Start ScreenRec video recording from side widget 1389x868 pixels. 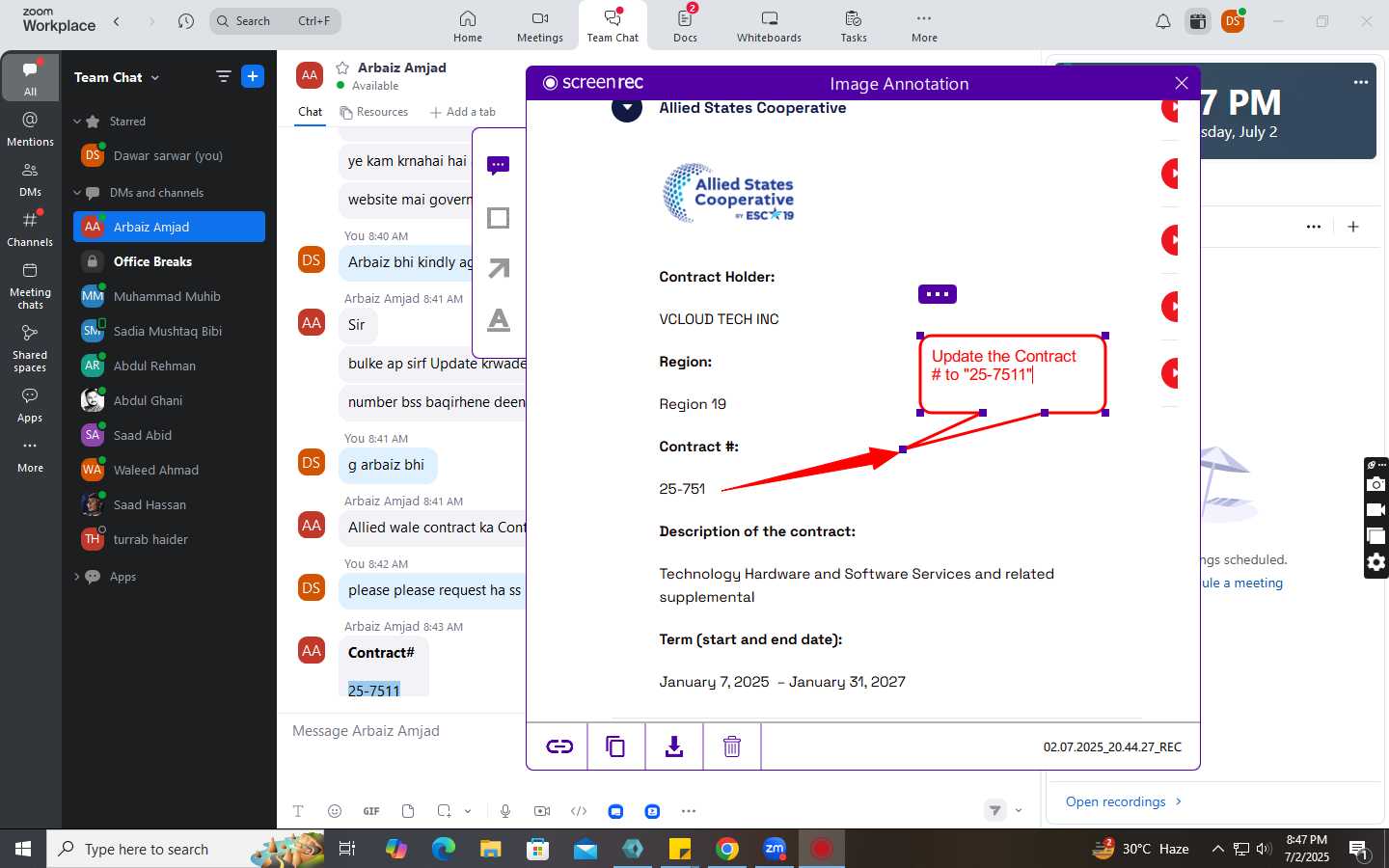pos(1376,510)
